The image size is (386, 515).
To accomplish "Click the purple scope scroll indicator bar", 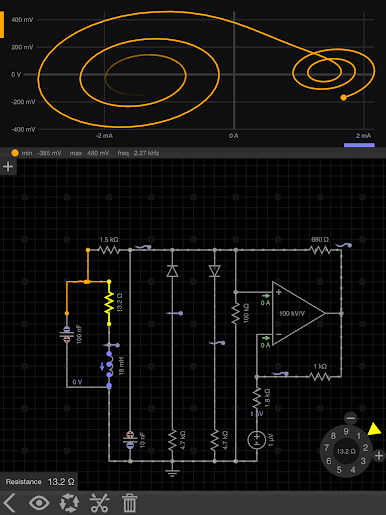I will pyautogui.click(x=359, y=145).
